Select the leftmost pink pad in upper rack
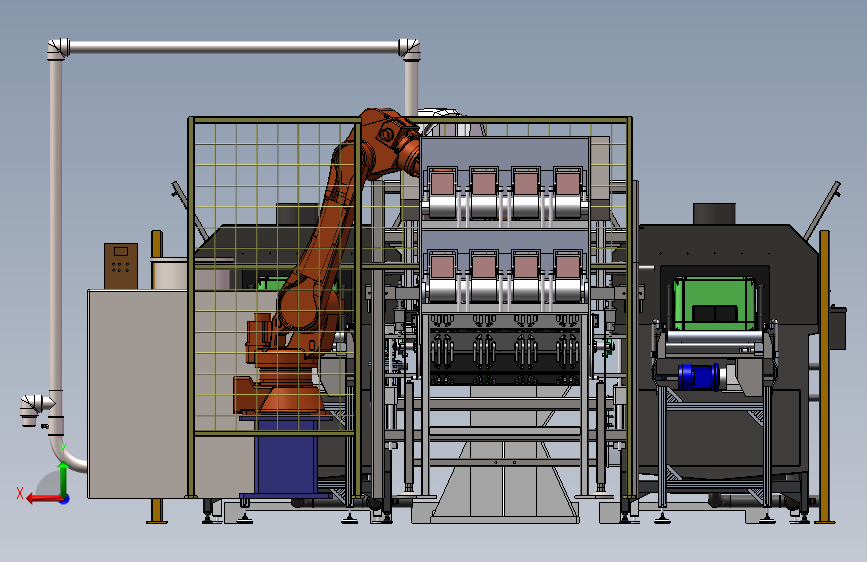The image size is (867, 562). 442,183
